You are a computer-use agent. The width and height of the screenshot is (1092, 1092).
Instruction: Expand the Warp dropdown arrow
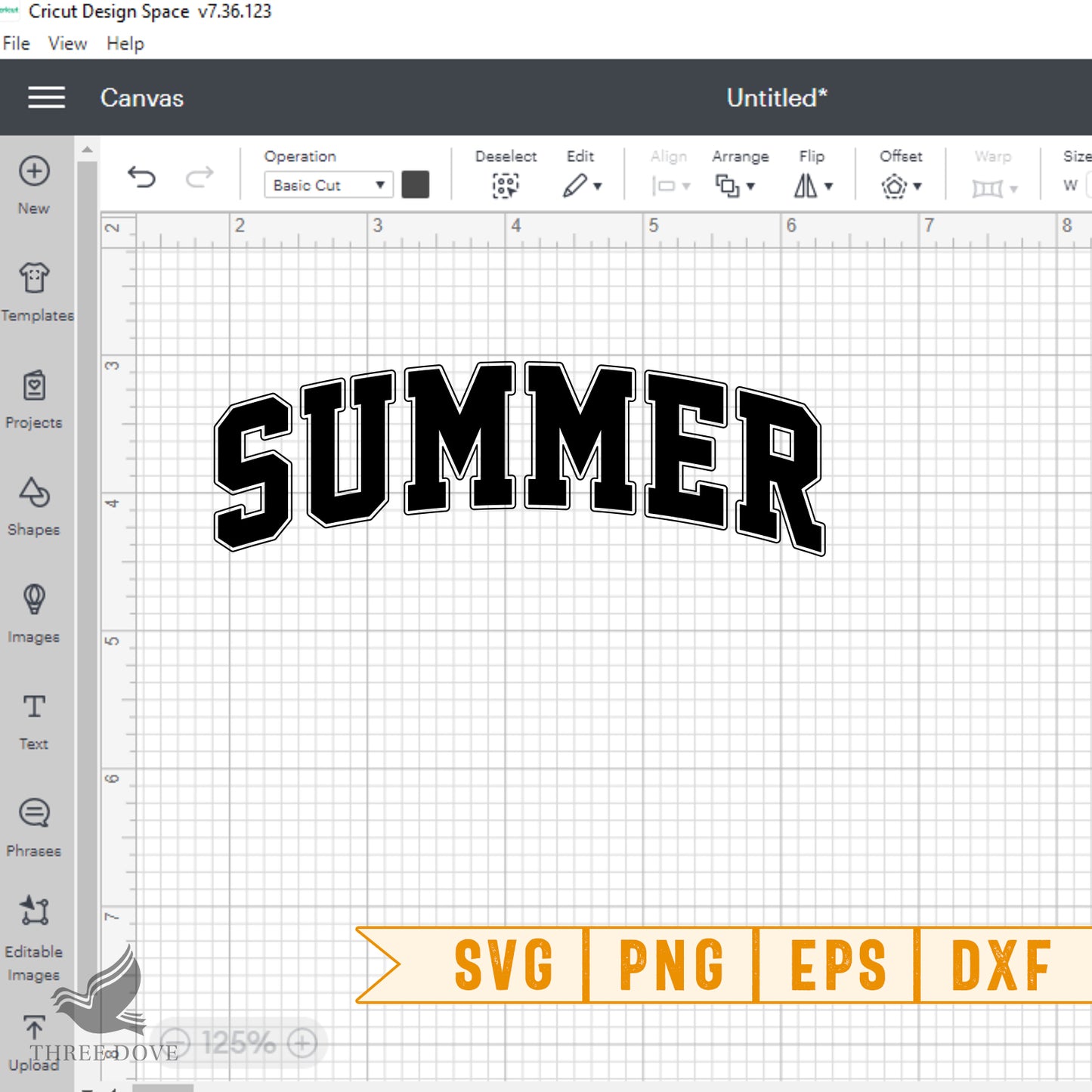click(1013, 189)
